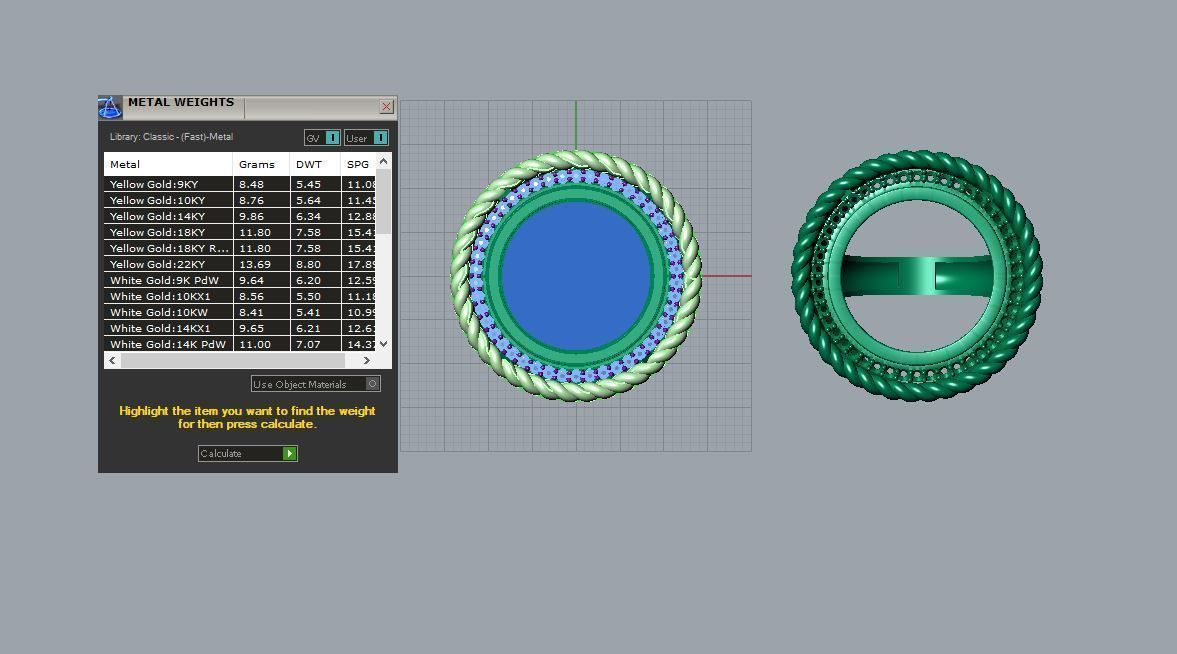Viewport: 1177px width, 654px height.
Task: Click the 9.64 grams value
Action: click(251, 280)
